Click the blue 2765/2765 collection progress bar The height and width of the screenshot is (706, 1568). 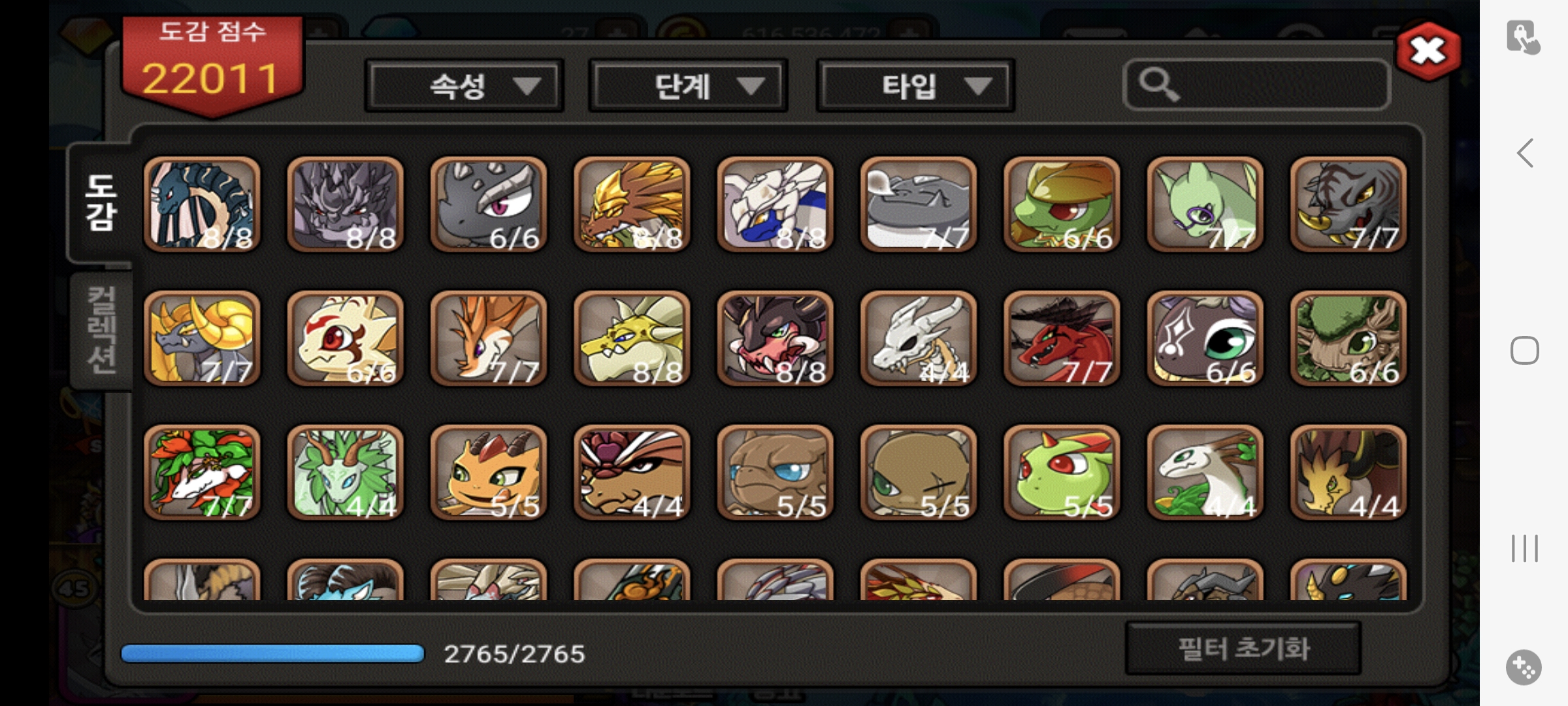point(272,654)
